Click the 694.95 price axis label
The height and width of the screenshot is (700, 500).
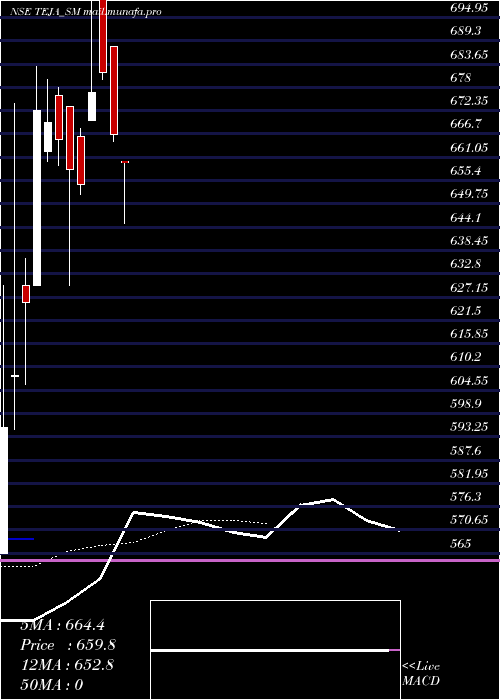click(x=469, y=8)
